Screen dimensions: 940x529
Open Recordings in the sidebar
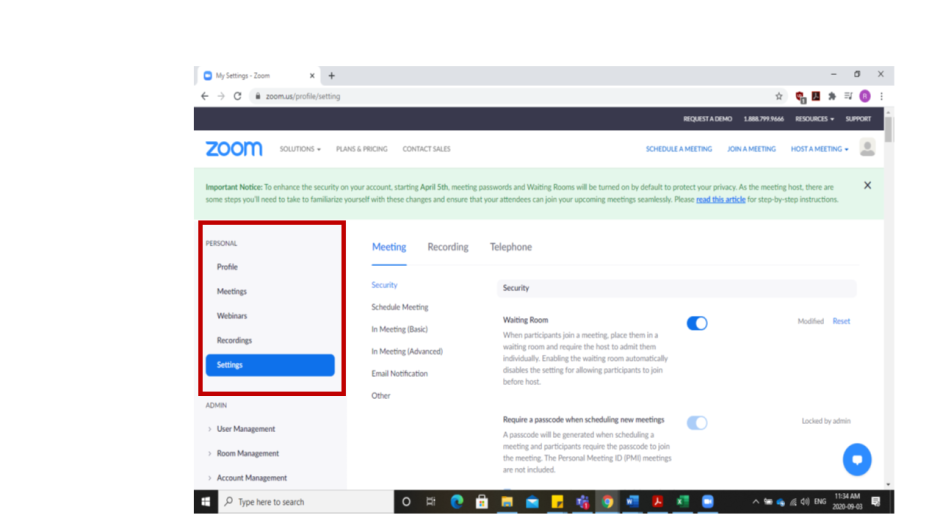click(x=234, y=341)
